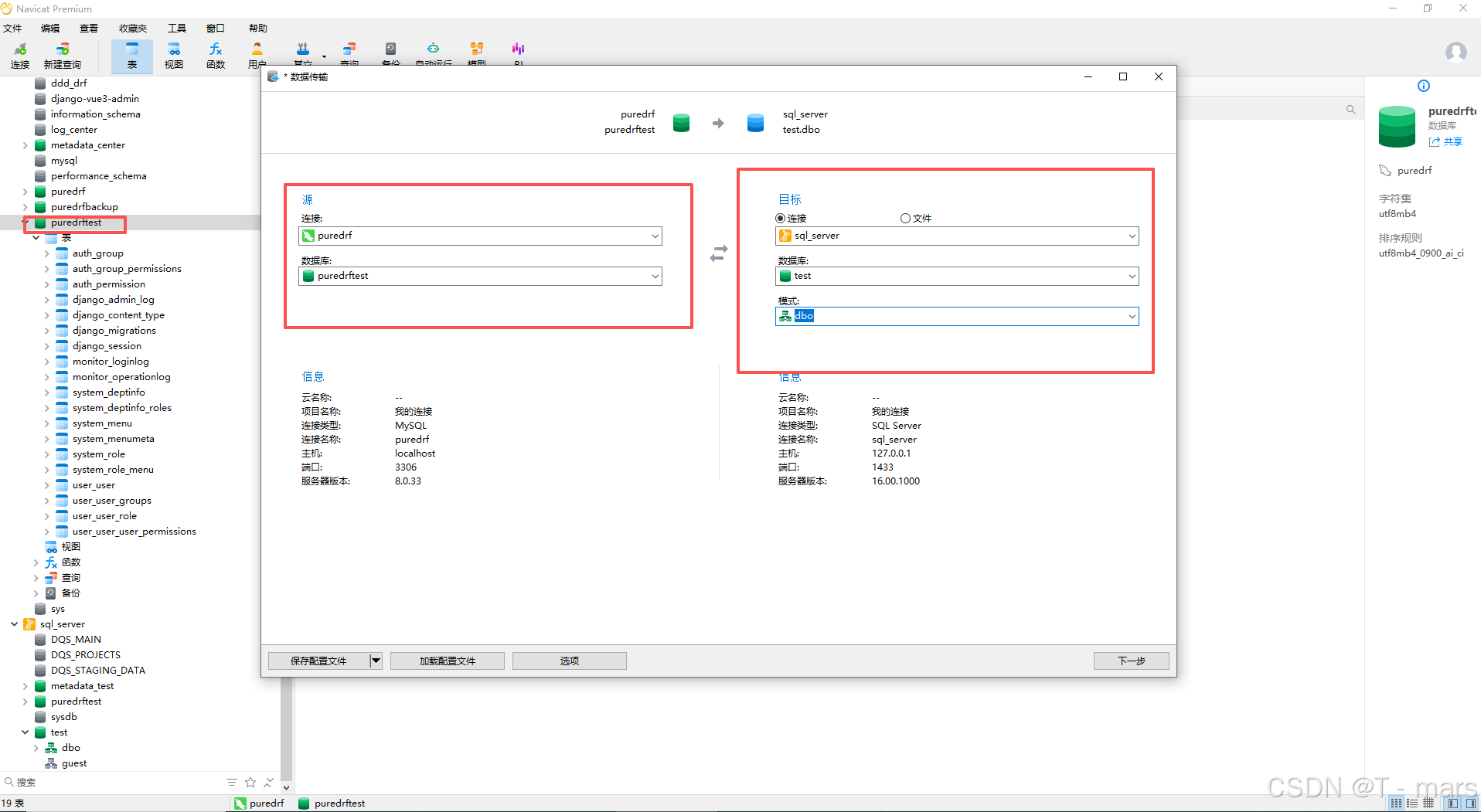The height and width of the screenshot is (812, 1481).
Task: Open 新建查询 (New Query) from toolbar
Action: (x=63, y=56)
